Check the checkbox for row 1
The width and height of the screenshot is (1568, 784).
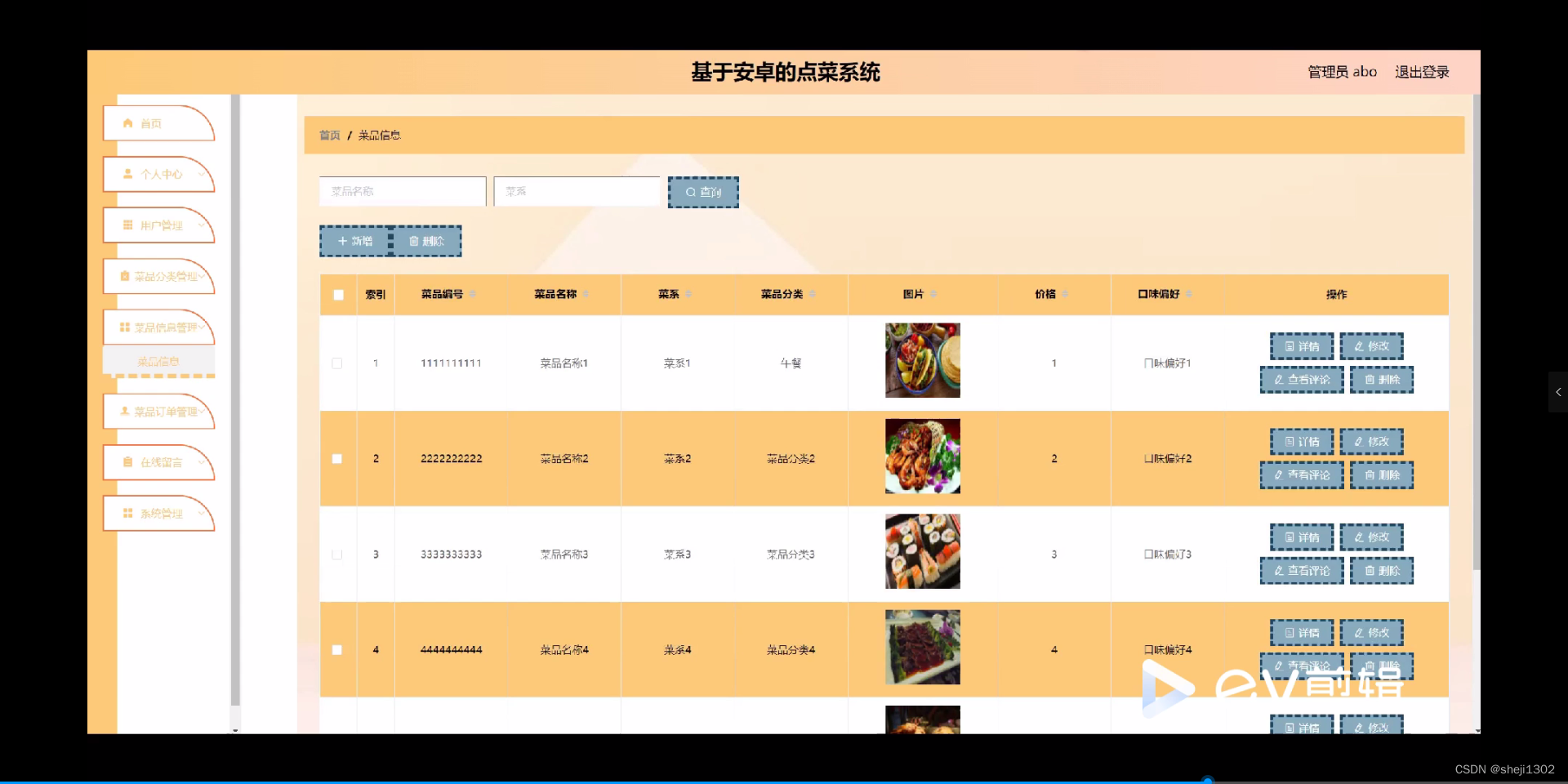[337, 363]
